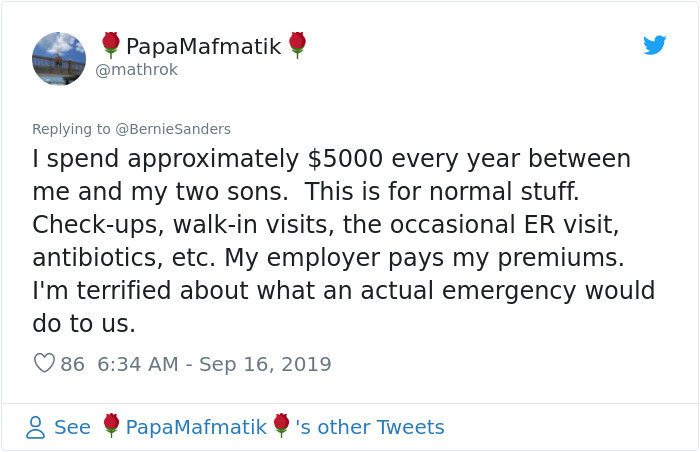Viewport: 700px width, 452px height.
Task: Click the "Replying to" label
Action: [x=72, y=128]
